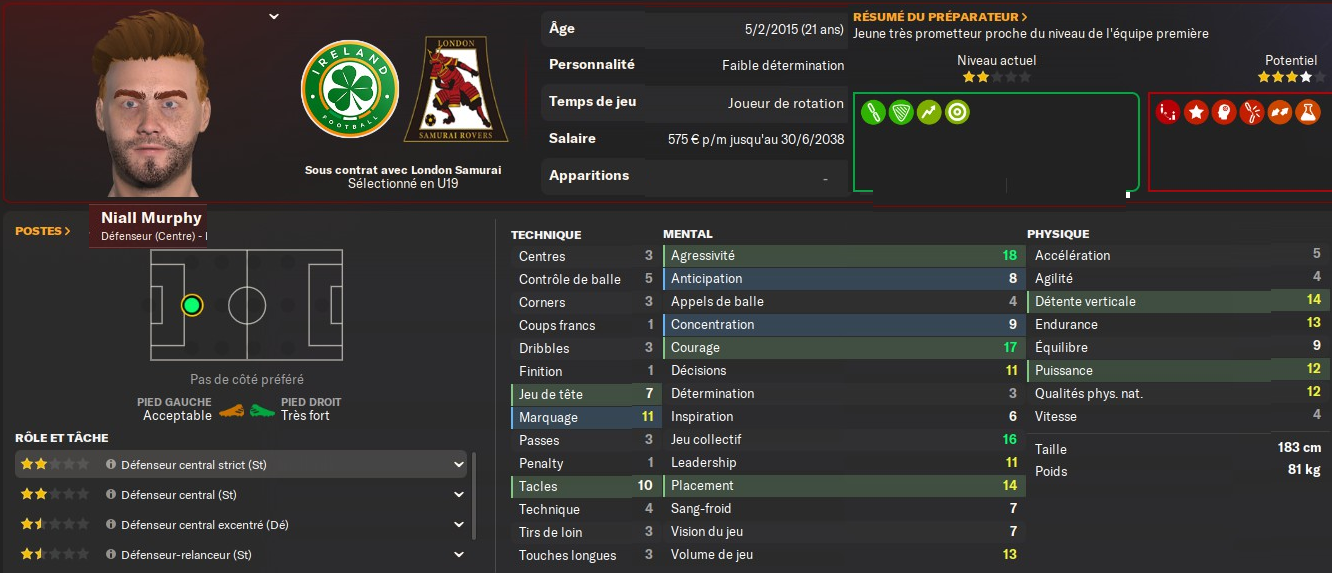1332x573 pixels.
Task: Click info icon beside Défenseur central strict
Action: 111,465
